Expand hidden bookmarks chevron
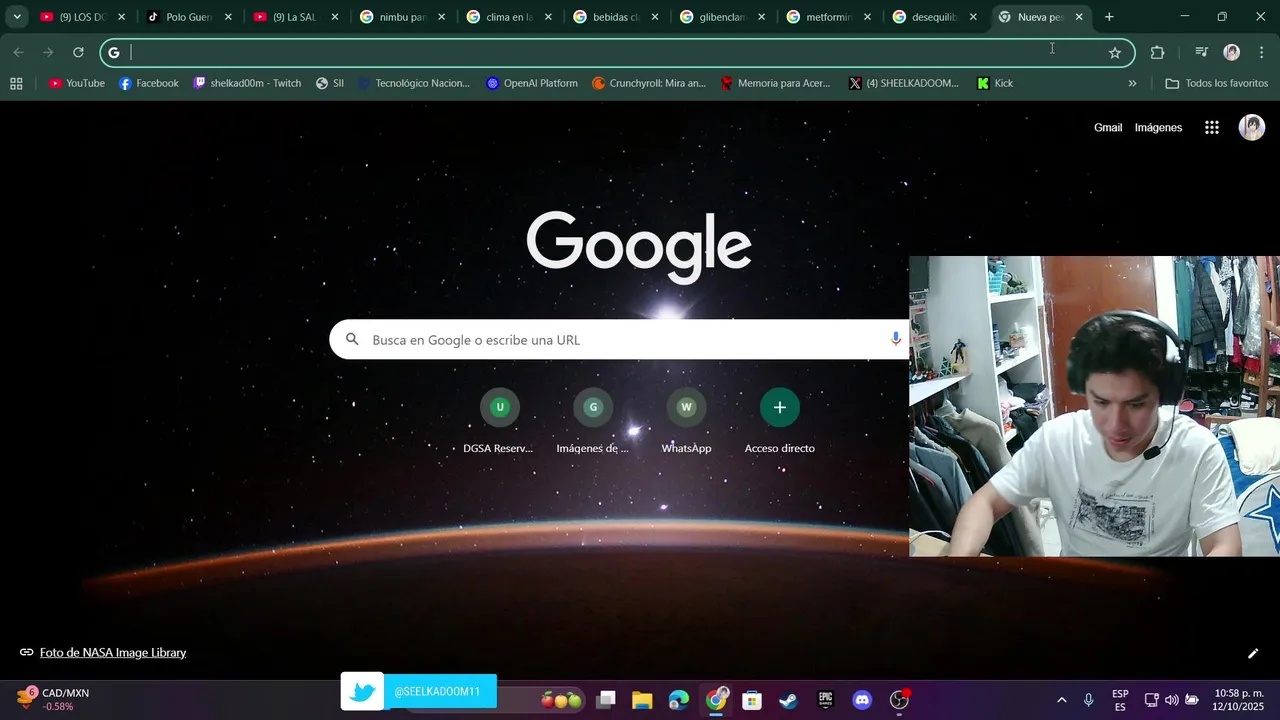1280x720 pixels. pyautogui.click(x=1132, y=84)
